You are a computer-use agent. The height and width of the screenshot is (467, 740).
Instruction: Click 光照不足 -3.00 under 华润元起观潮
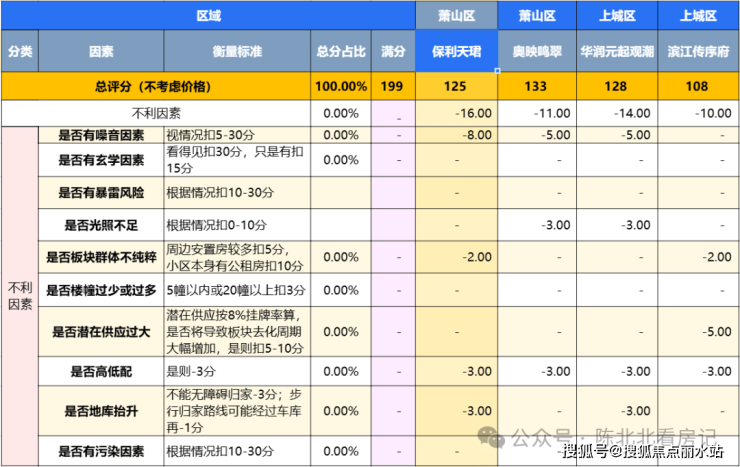pos(617,225)
